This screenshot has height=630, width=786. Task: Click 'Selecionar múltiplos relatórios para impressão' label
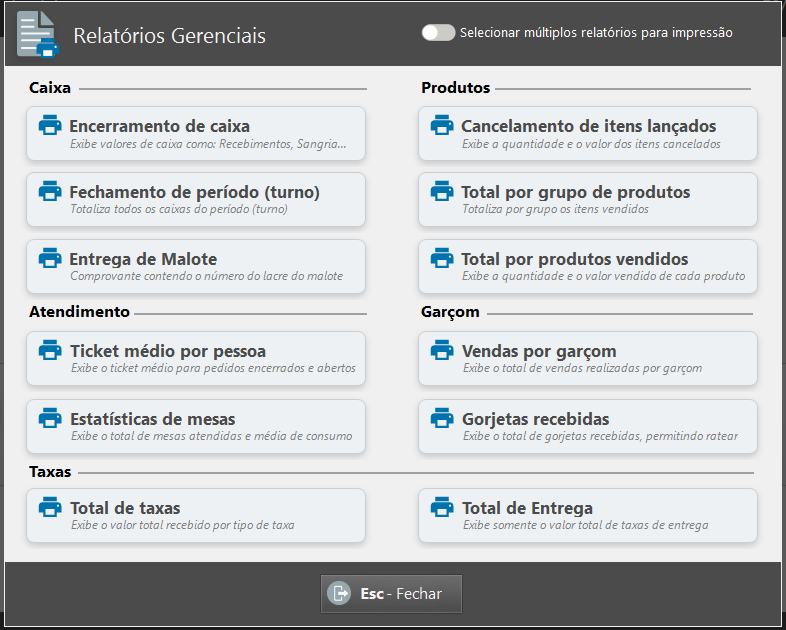point(596,33)
